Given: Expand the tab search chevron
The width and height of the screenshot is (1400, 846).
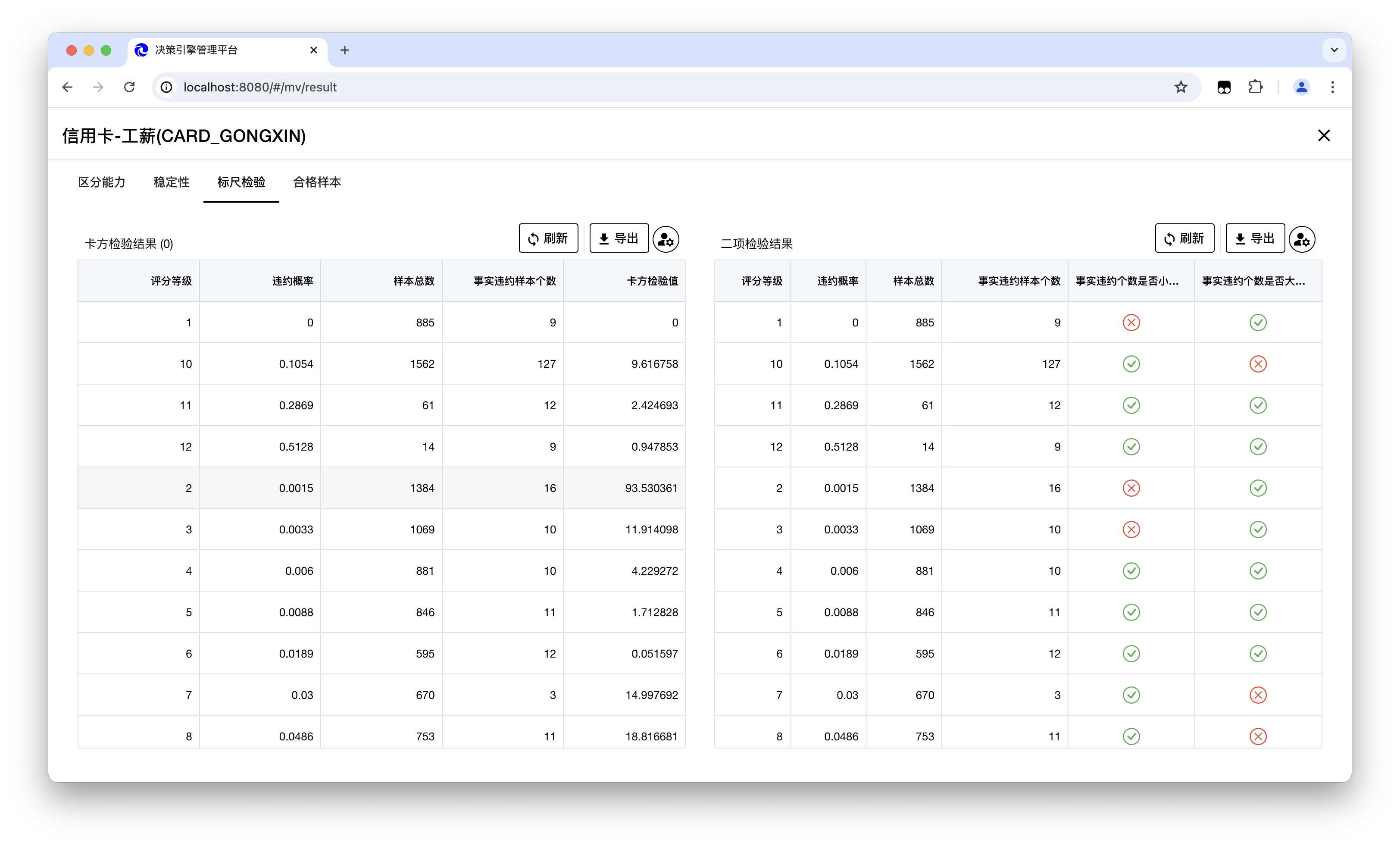Looking at the screenshot, I should click(1334, 50).
